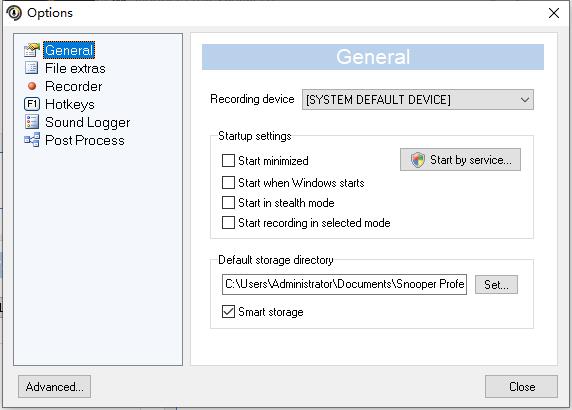Click the Post Process workflow icon
Screen dimensions: 572x410
(x=32, y=140)
